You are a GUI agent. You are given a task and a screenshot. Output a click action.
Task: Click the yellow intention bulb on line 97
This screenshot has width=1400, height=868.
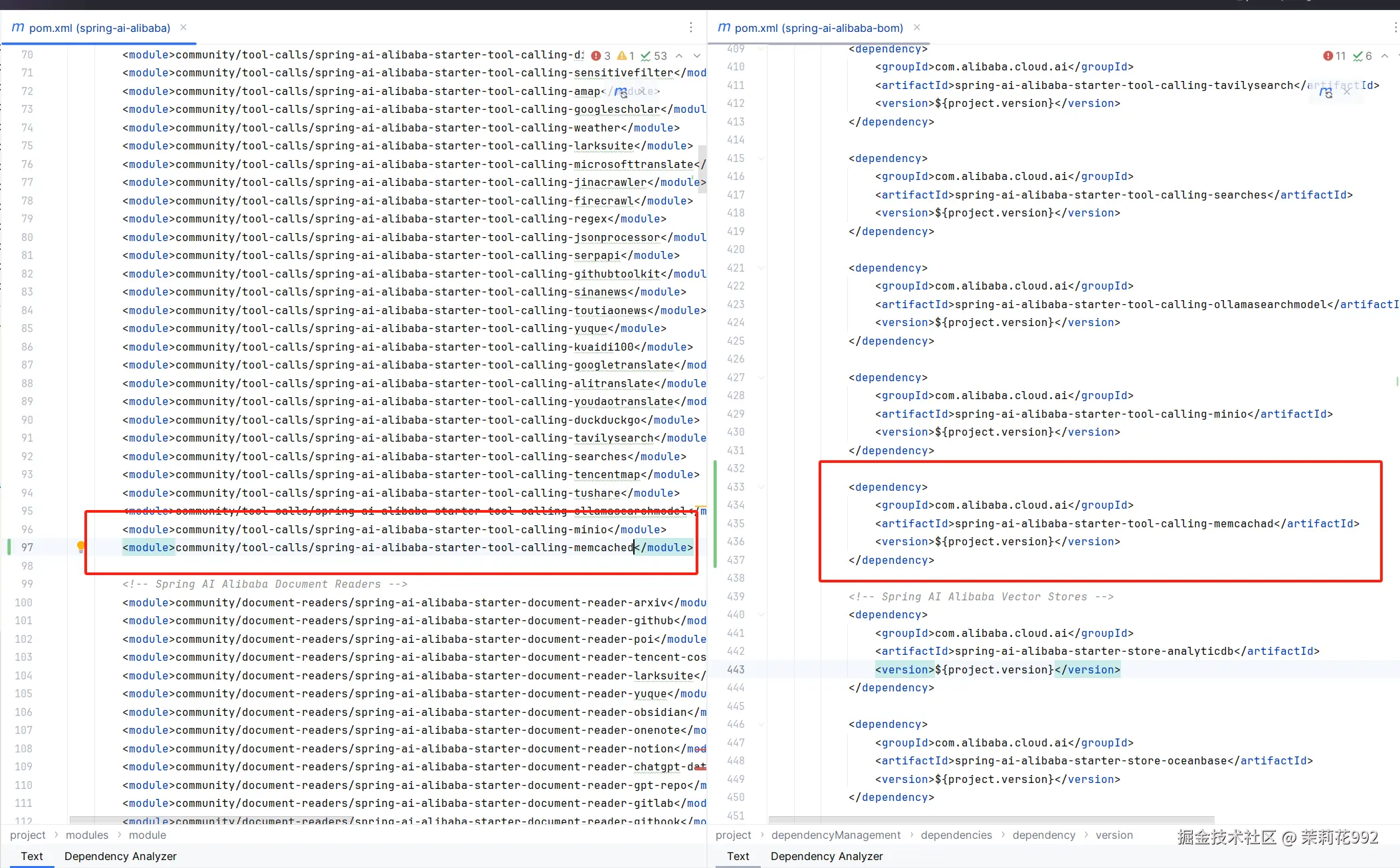81,547
